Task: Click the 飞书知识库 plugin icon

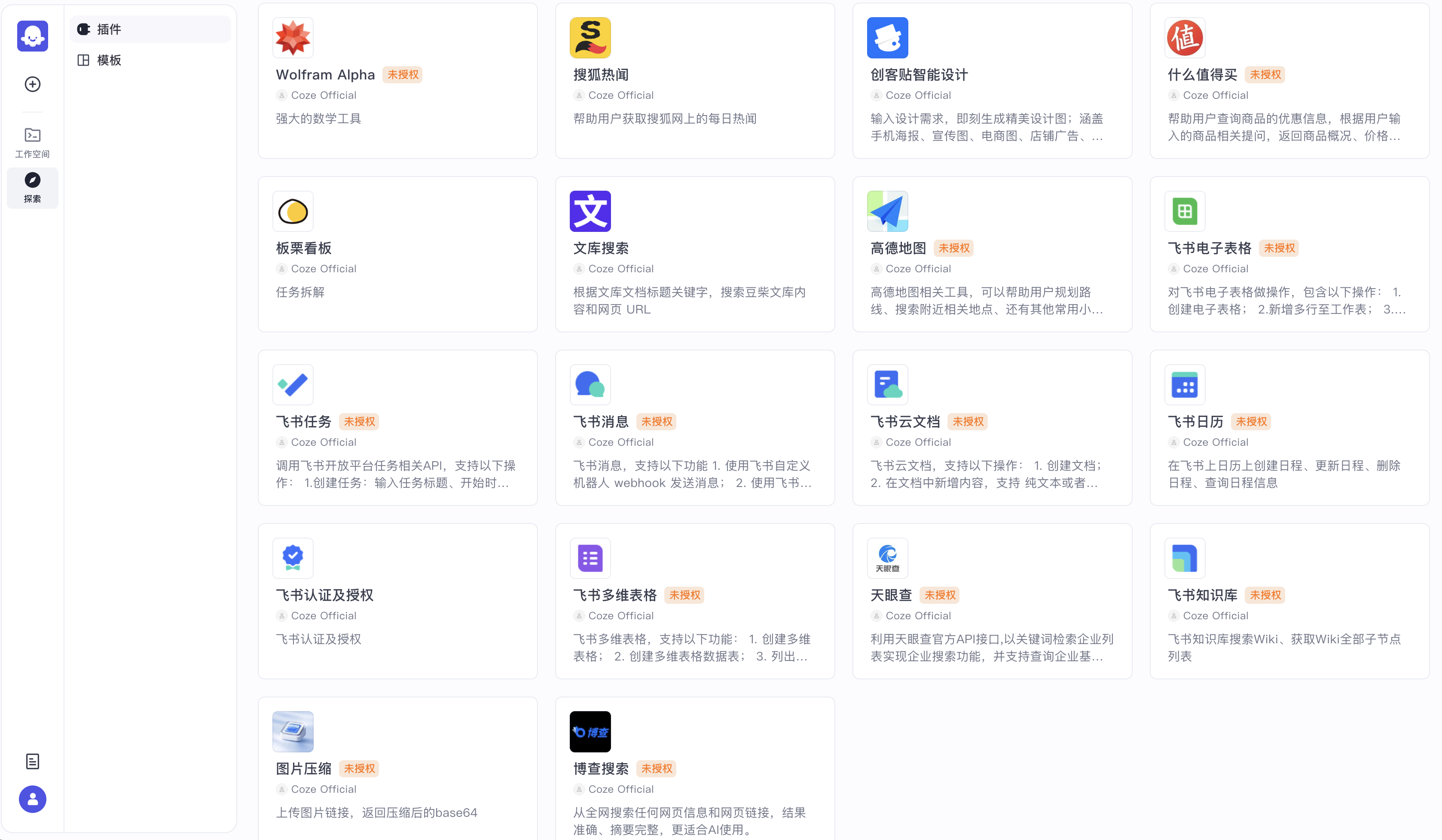Action: click(x=1185, y=558)
